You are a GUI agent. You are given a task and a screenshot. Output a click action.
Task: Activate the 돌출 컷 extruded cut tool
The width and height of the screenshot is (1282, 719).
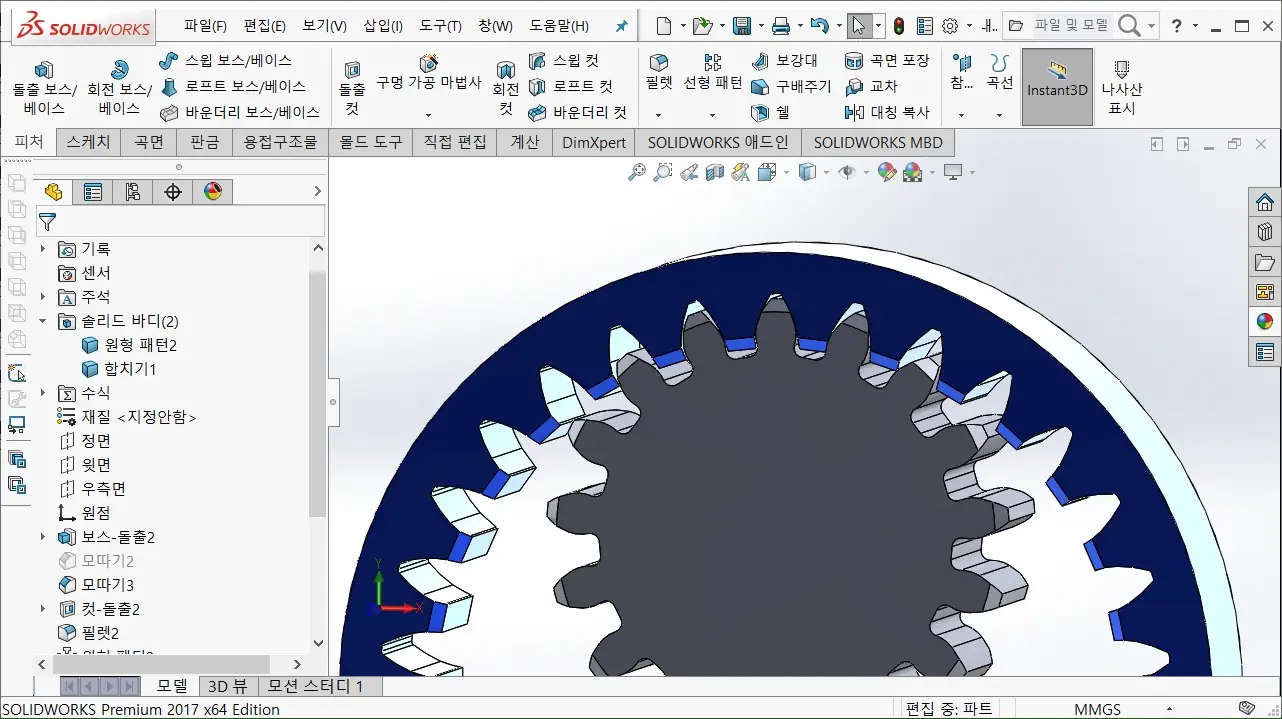pyautogui.click(x=352, y=88)
